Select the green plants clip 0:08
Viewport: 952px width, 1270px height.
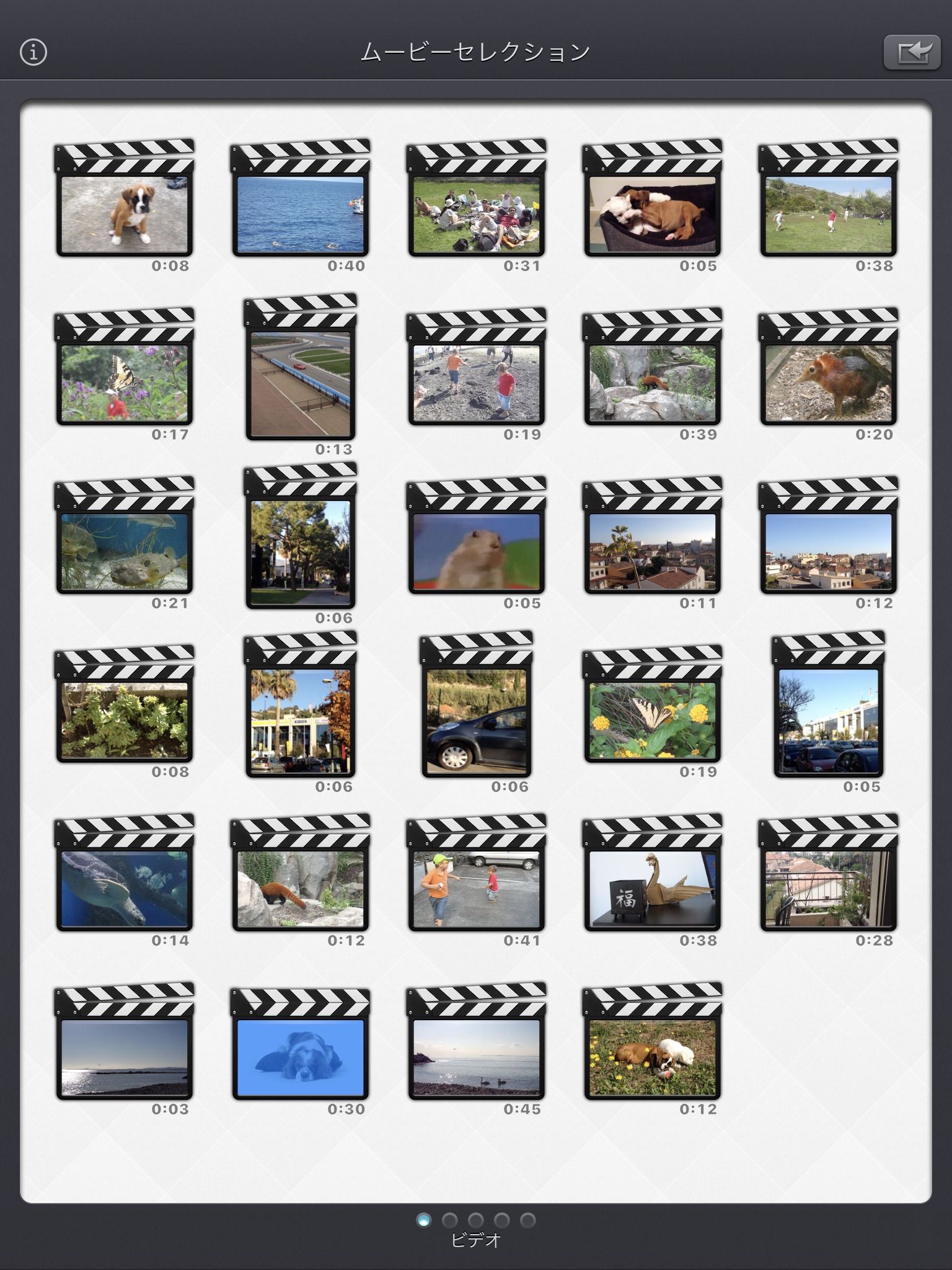coord(125,704)
